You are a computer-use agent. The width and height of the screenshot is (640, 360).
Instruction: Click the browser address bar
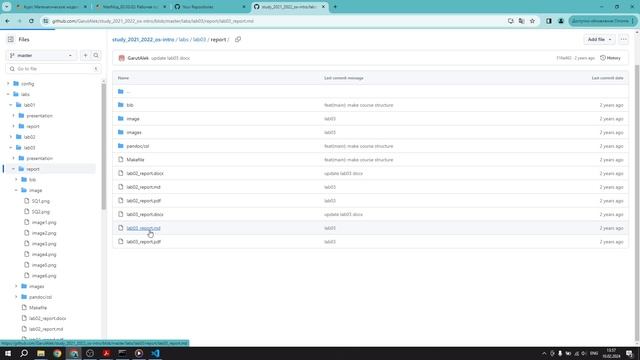(273, 21)
